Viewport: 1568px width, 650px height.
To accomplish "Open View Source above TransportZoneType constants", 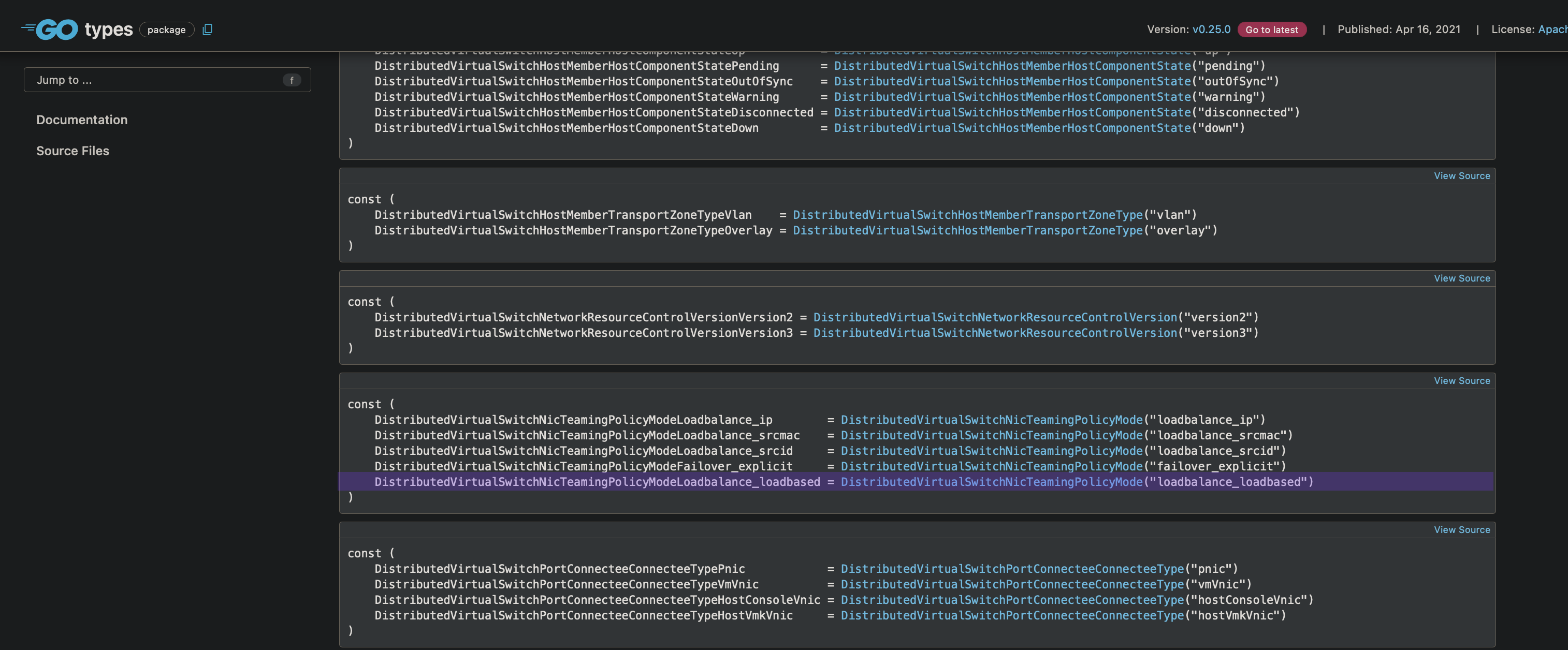I will click(x=1462, y=176).
